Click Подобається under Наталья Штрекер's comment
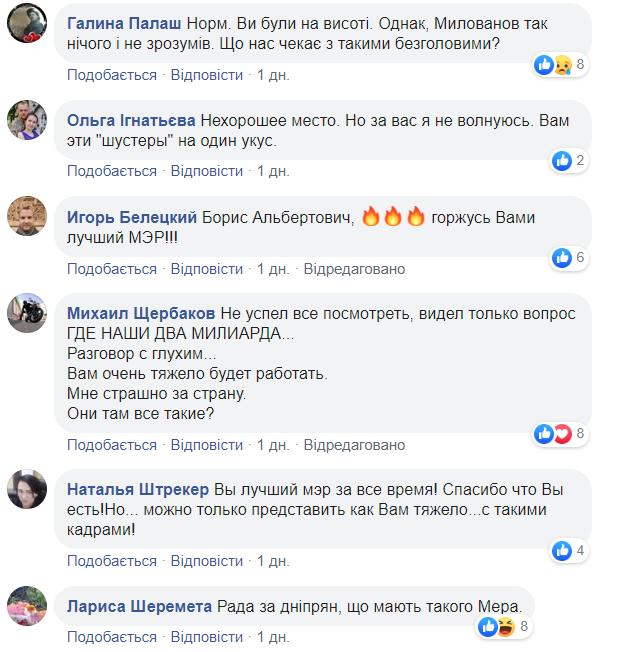 click(112, 560)
